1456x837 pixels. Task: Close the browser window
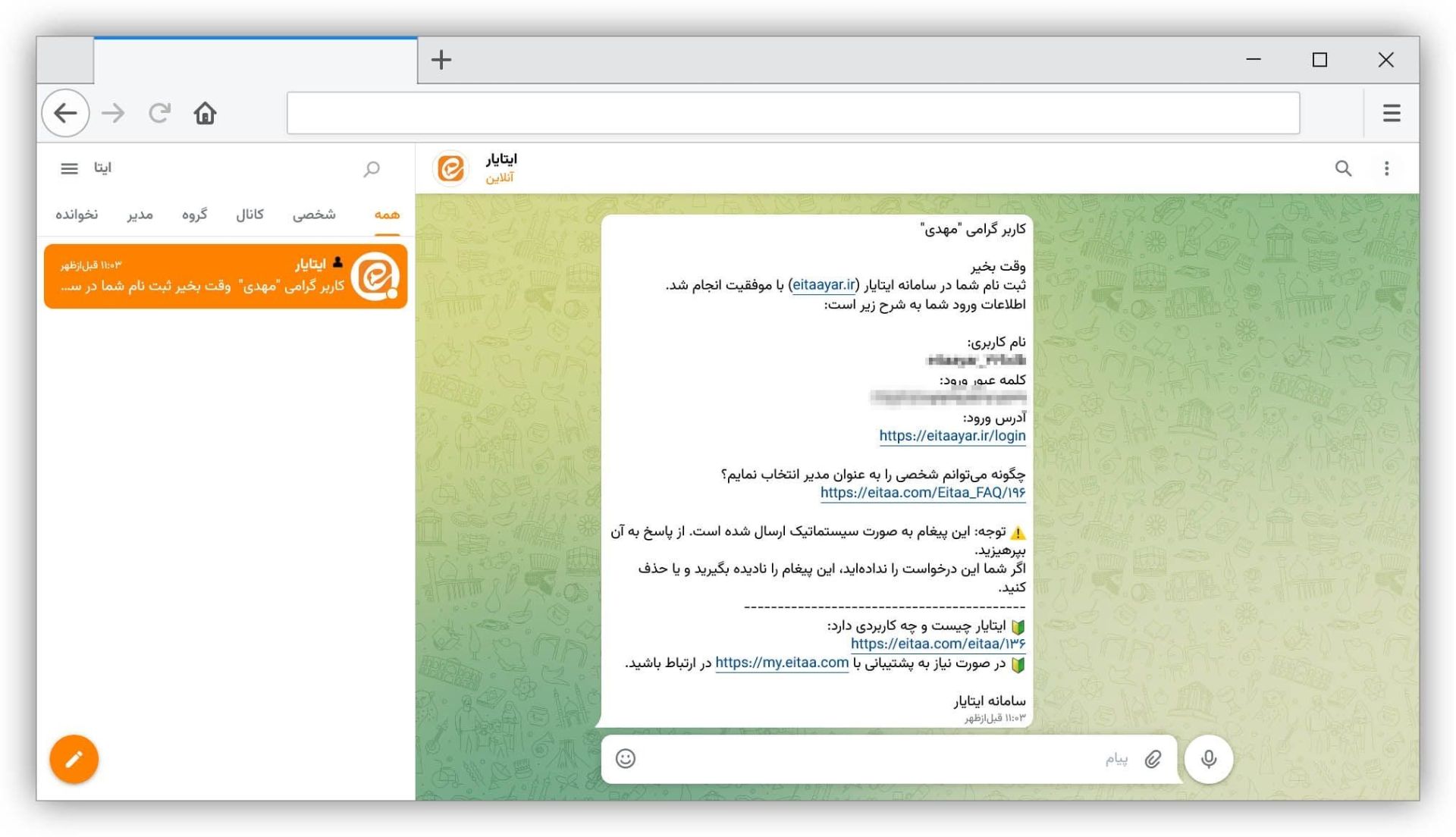(1385, 60)
